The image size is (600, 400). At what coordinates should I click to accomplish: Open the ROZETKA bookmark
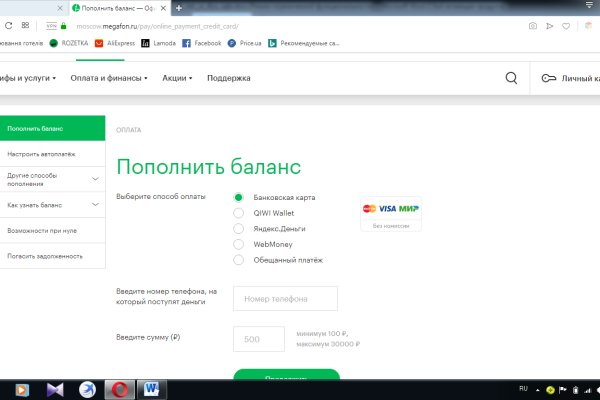click(70, 44)
